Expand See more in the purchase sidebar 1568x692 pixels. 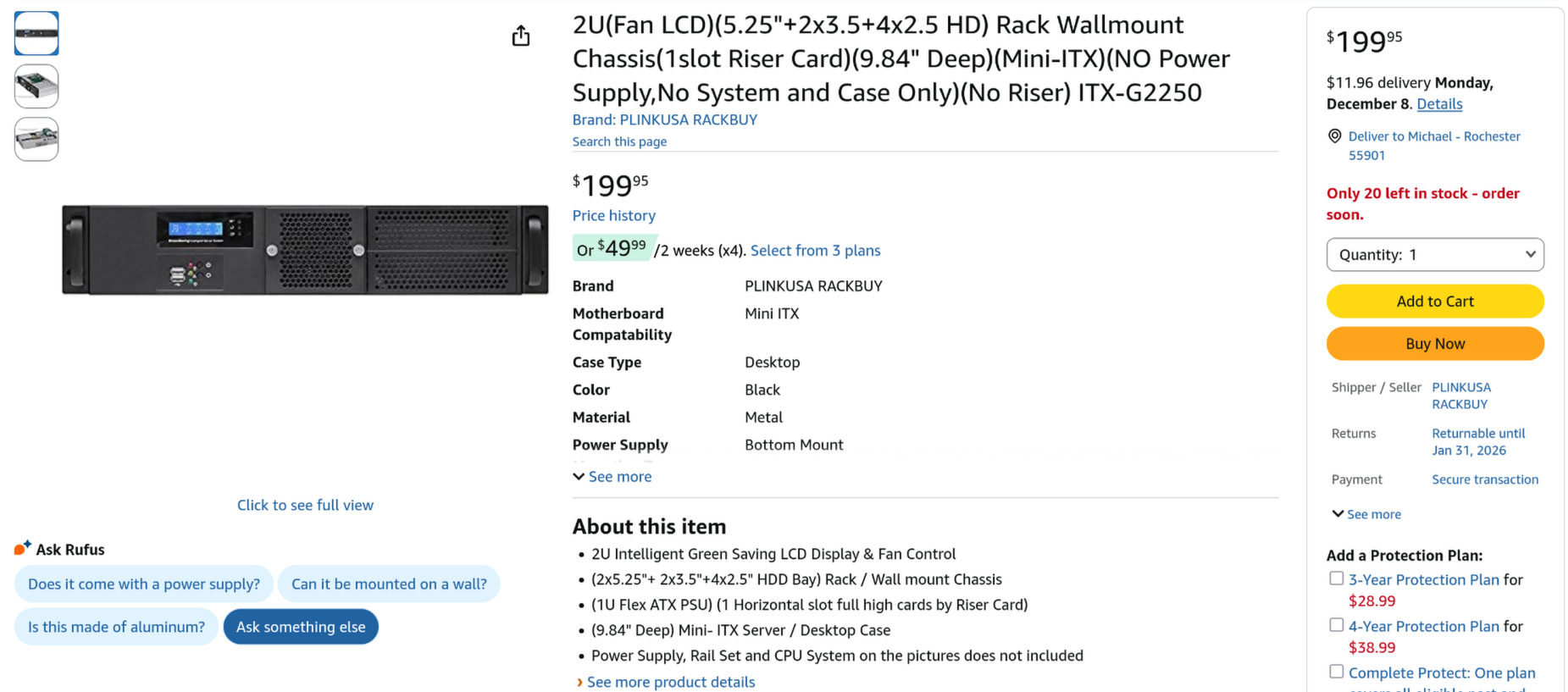1366,514
